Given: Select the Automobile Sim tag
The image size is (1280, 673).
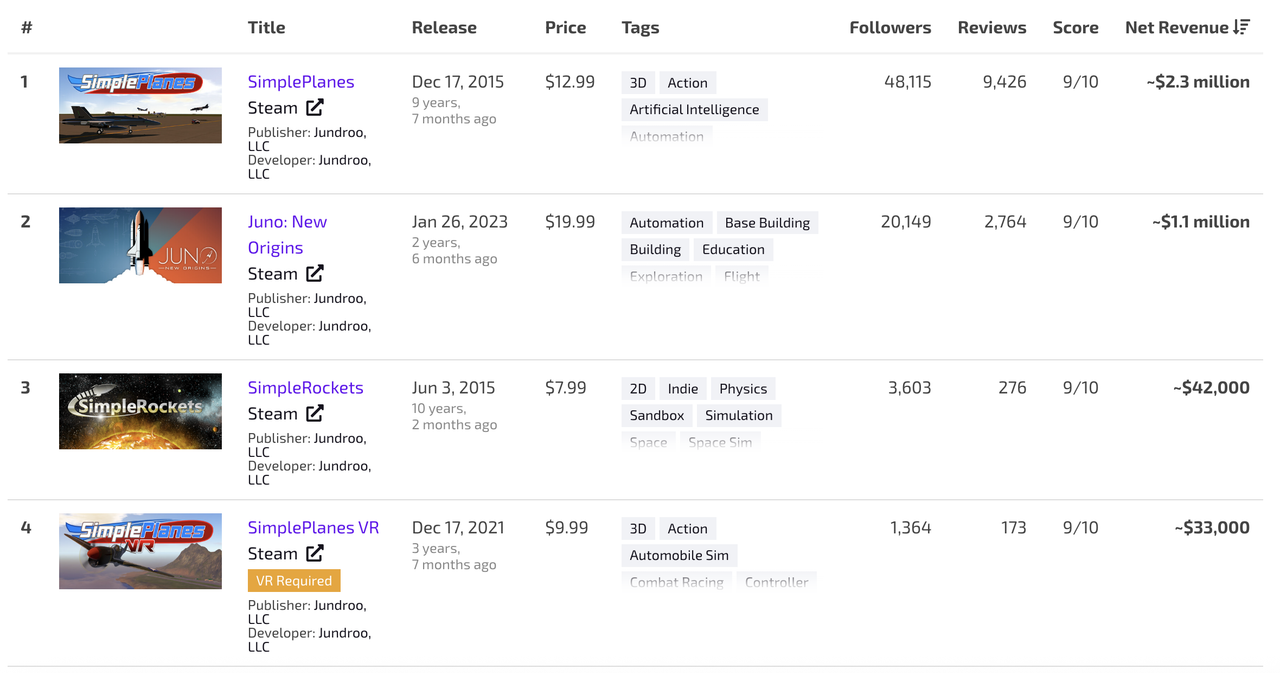Looking at the screenshot, I should 679,556.
